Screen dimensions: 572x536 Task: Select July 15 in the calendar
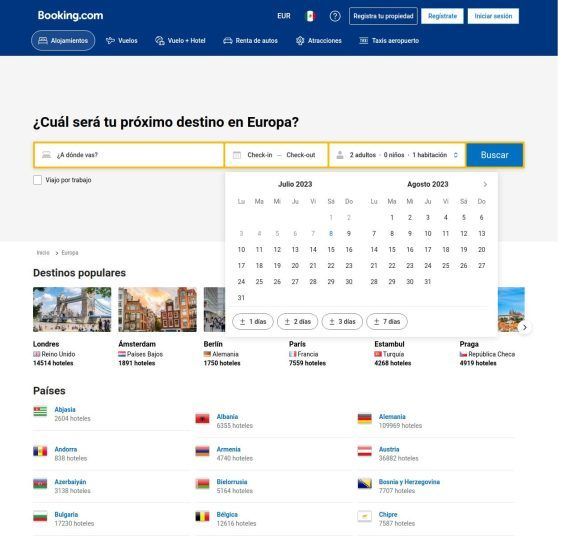click(x=331, y=250)
